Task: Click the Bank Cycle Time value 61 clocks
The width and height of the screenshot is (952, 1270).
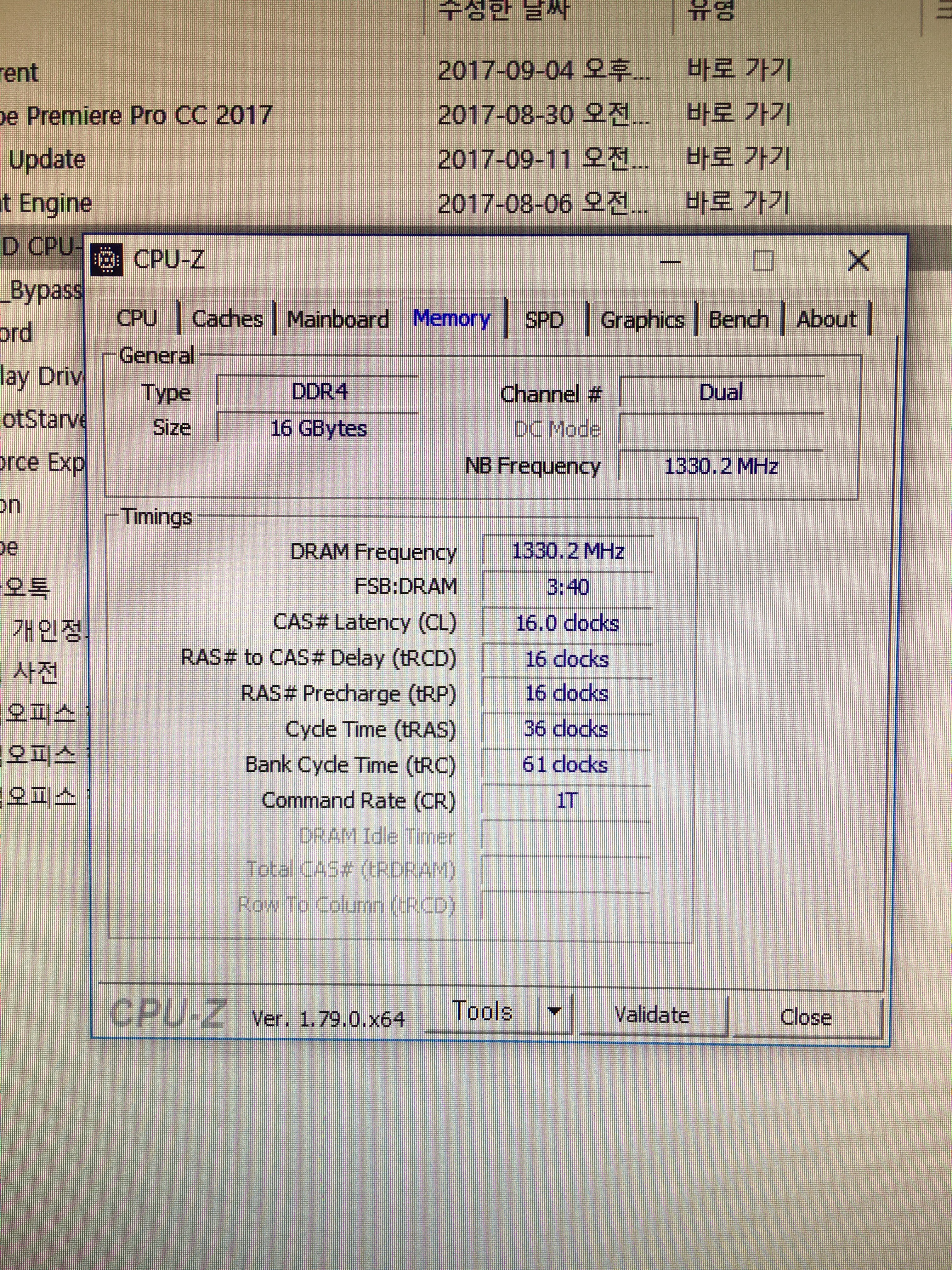Action: (x=566, y=765)
